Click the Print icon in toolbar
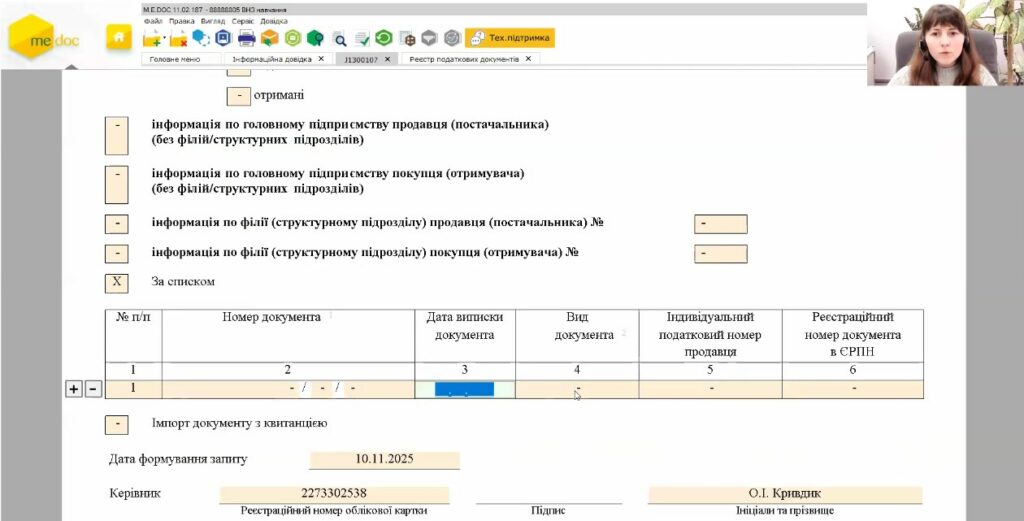 246,39
